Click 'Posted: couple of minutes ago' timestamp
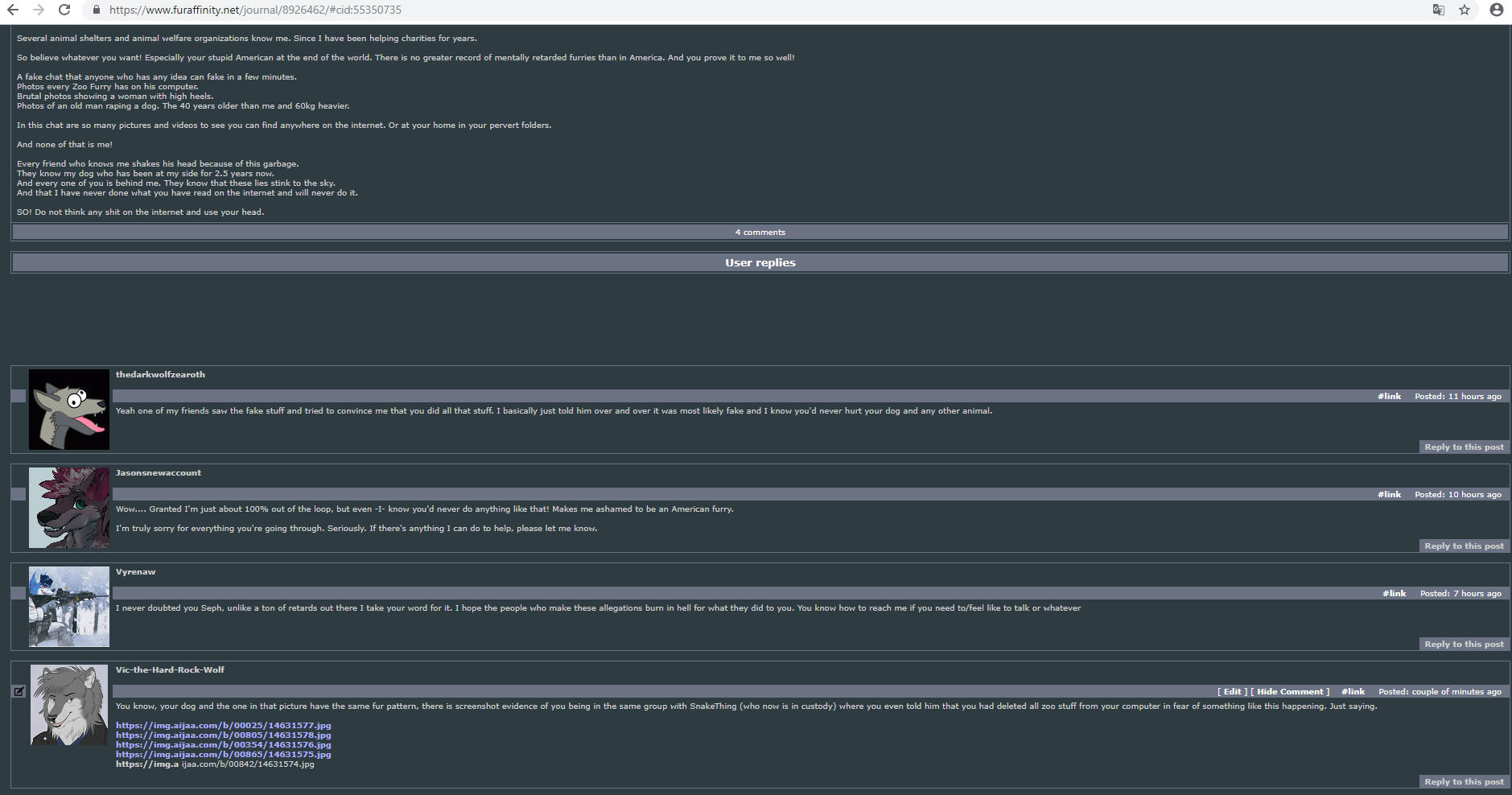 coord(1440,691)
